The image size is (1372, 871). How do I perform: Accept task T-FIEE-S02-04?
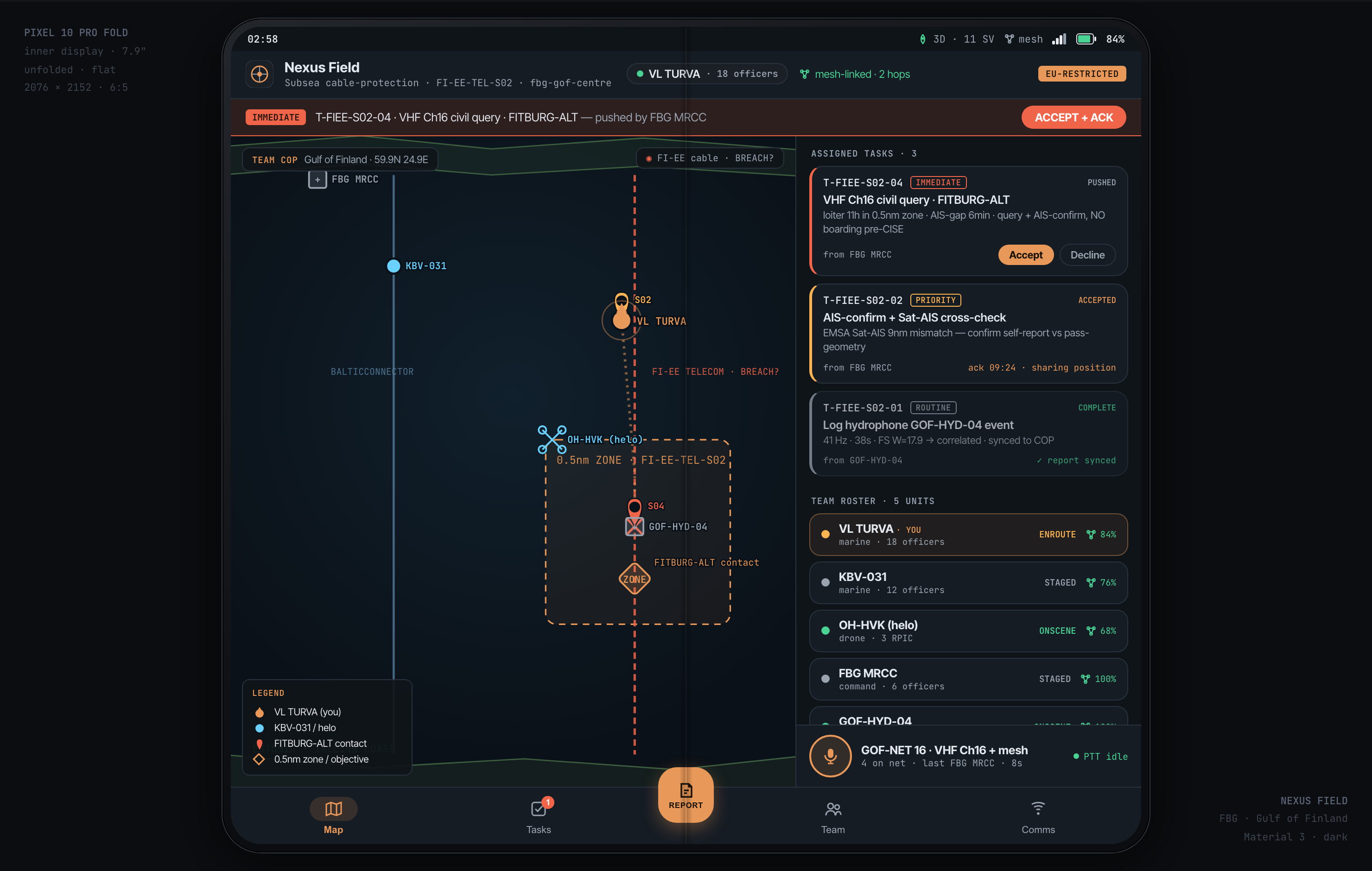coord(1026,255)
